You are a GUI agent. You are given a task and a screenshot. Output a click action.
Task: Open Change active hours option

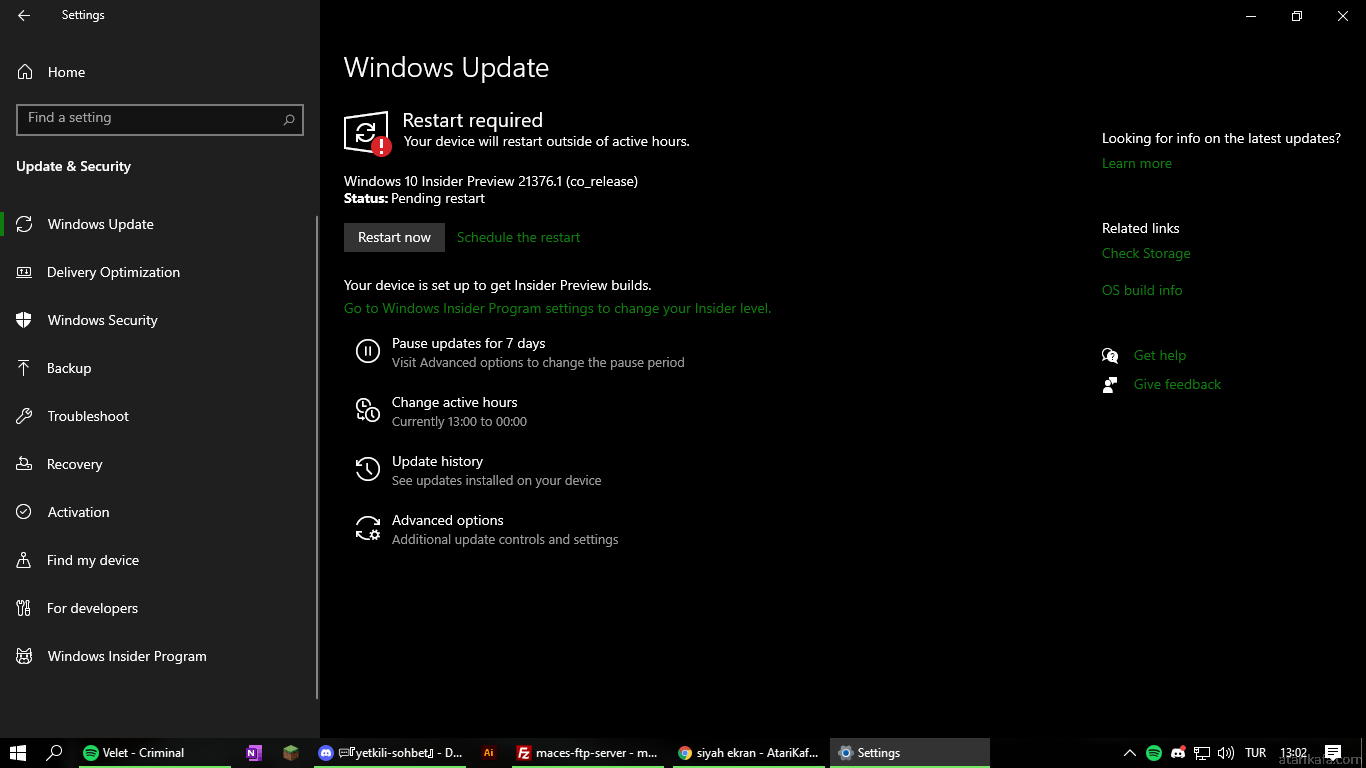pyautogui.click(x=454, y=402)
